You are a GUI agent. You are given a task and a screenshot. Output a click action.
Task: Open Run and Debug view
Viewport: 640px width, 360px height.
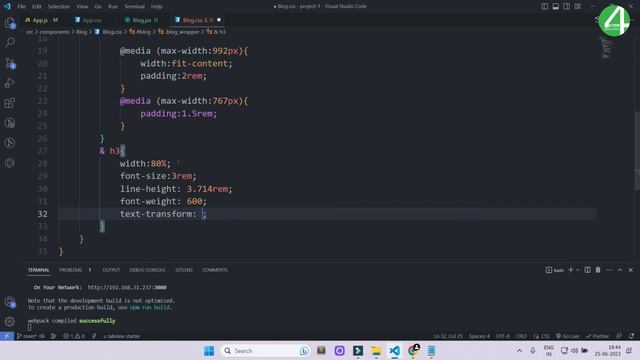click(x=10, y=83)
